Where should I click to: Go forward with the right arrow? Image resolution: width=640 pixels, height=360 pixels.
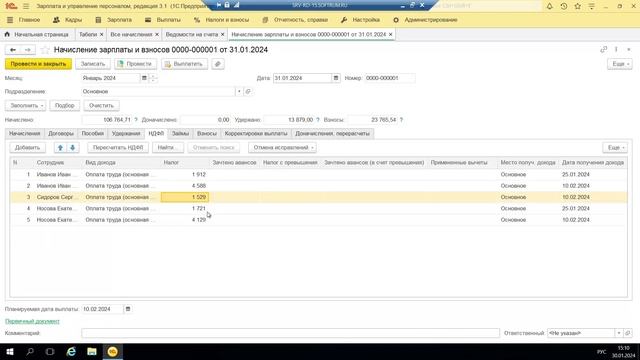pos(28,50)
